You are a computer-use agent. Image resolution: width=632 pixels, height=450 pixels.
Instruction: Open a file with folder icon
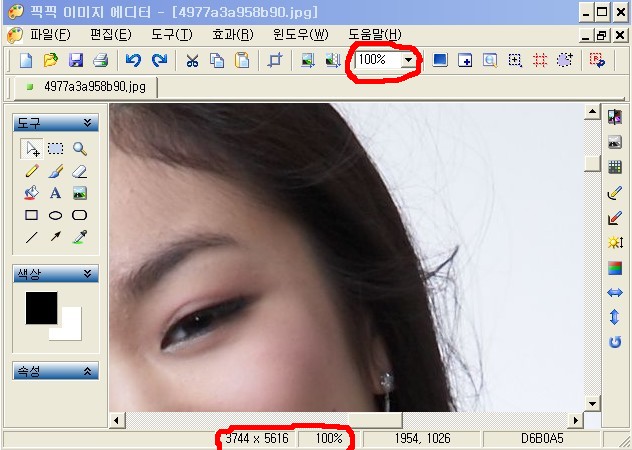[x=51, y=61]
